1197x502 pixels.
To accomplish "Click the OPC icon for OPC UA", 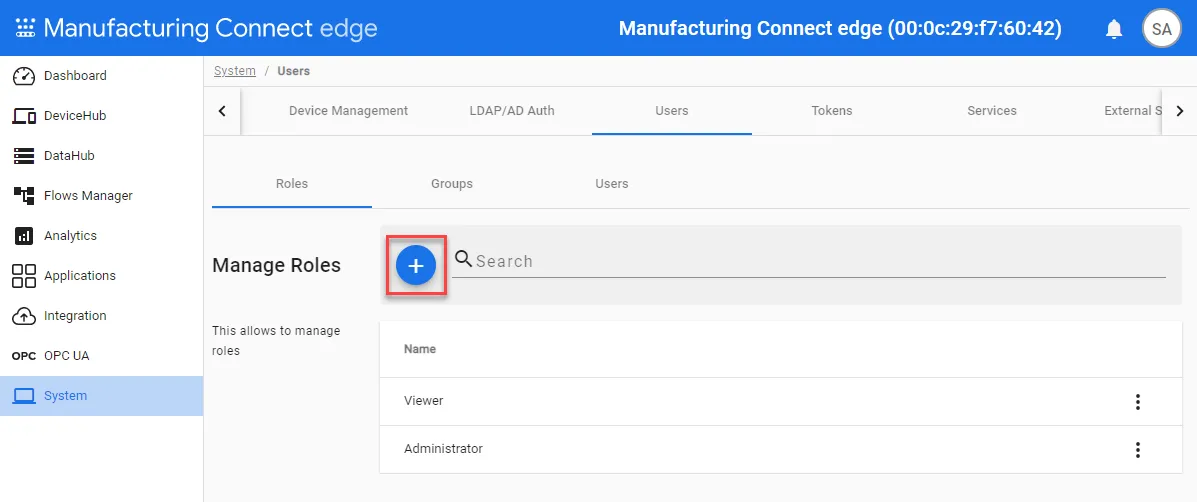I will tap(24, 356).
